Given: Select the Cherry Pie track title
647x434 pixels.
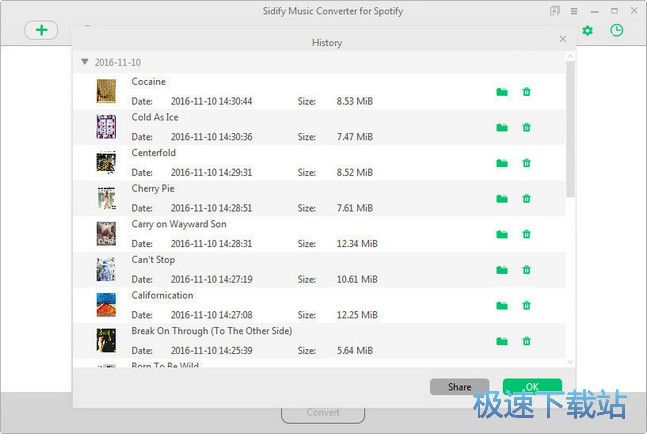Looking at the screenshot, I should click(x=153, y=189).
